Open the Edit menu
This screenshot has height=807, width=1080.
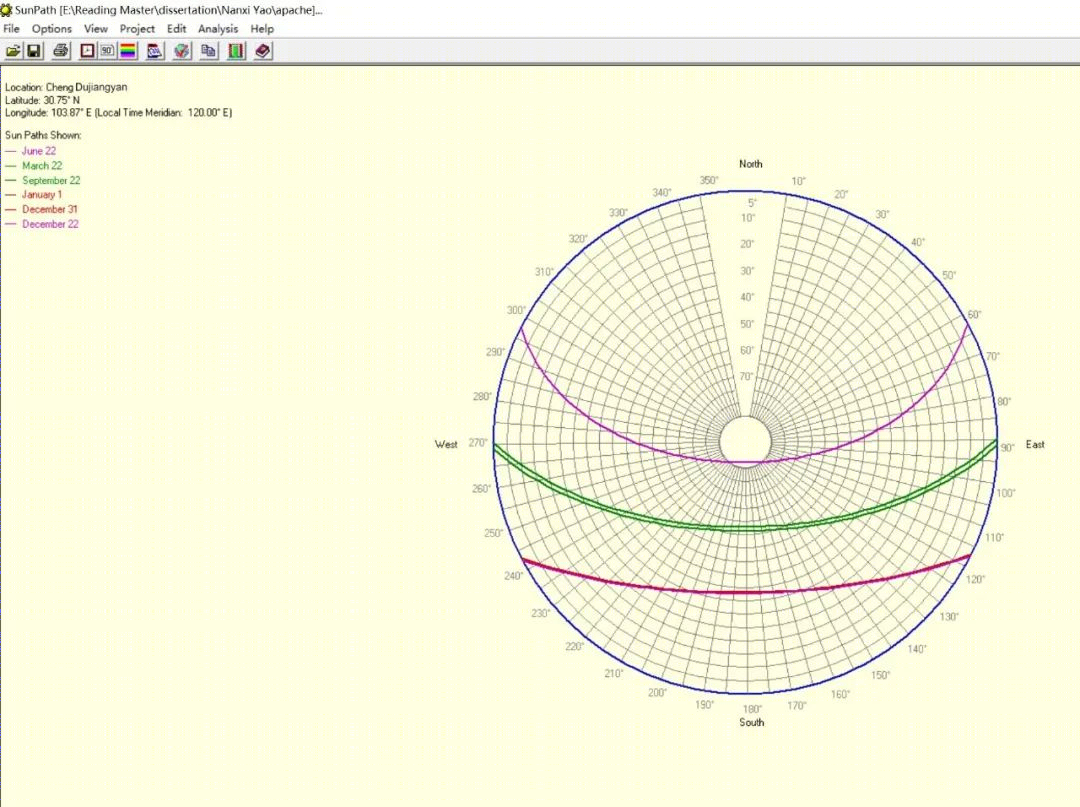click(x=177, y=29)
